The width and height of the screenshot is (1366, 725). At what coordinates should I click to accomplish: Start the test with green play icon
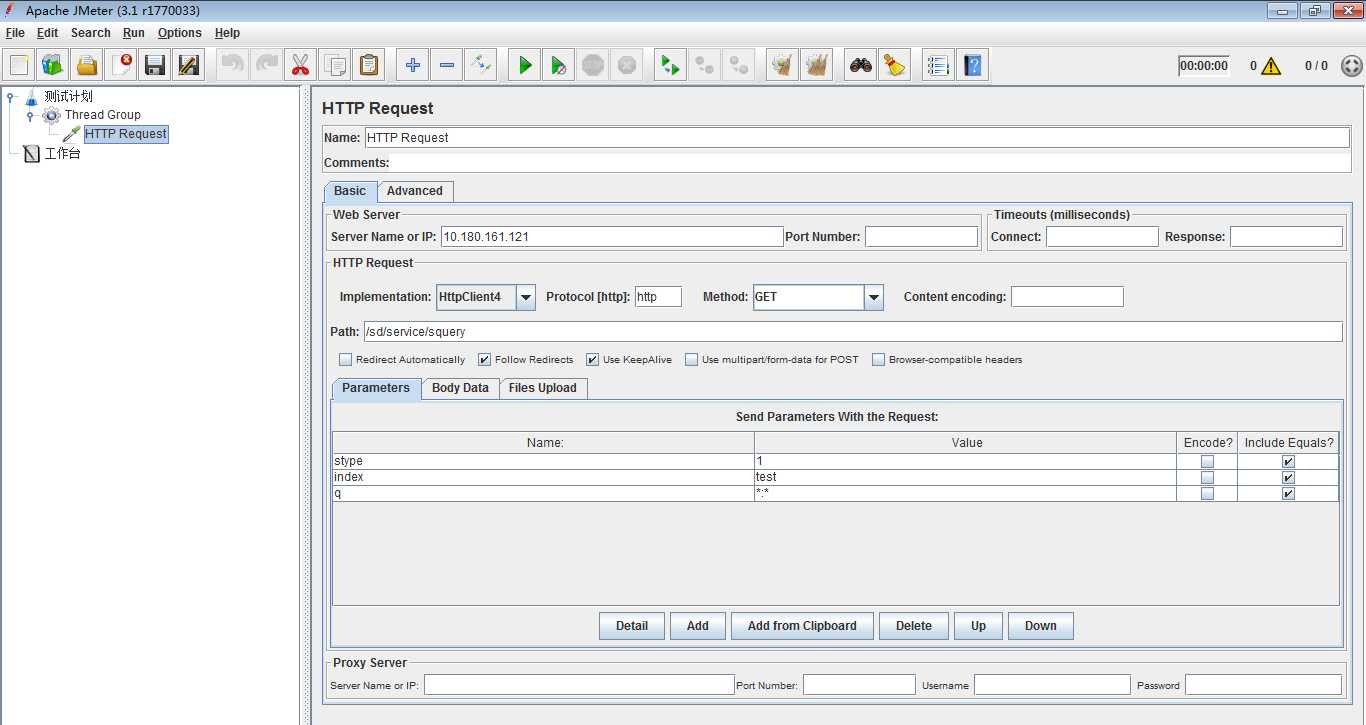[525, 66]
